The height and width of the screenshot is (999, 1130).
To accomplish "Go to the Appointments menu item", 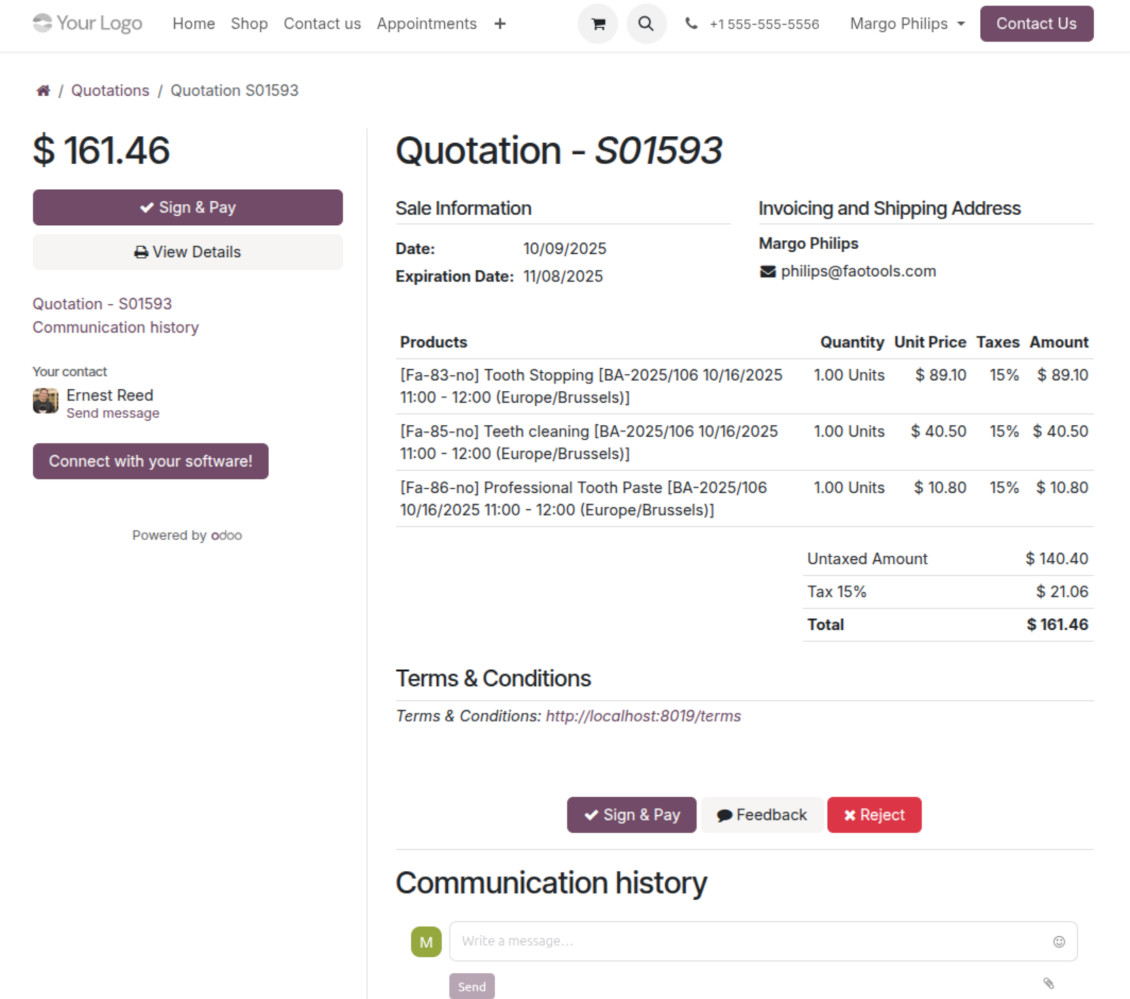I will click(427, 24).
